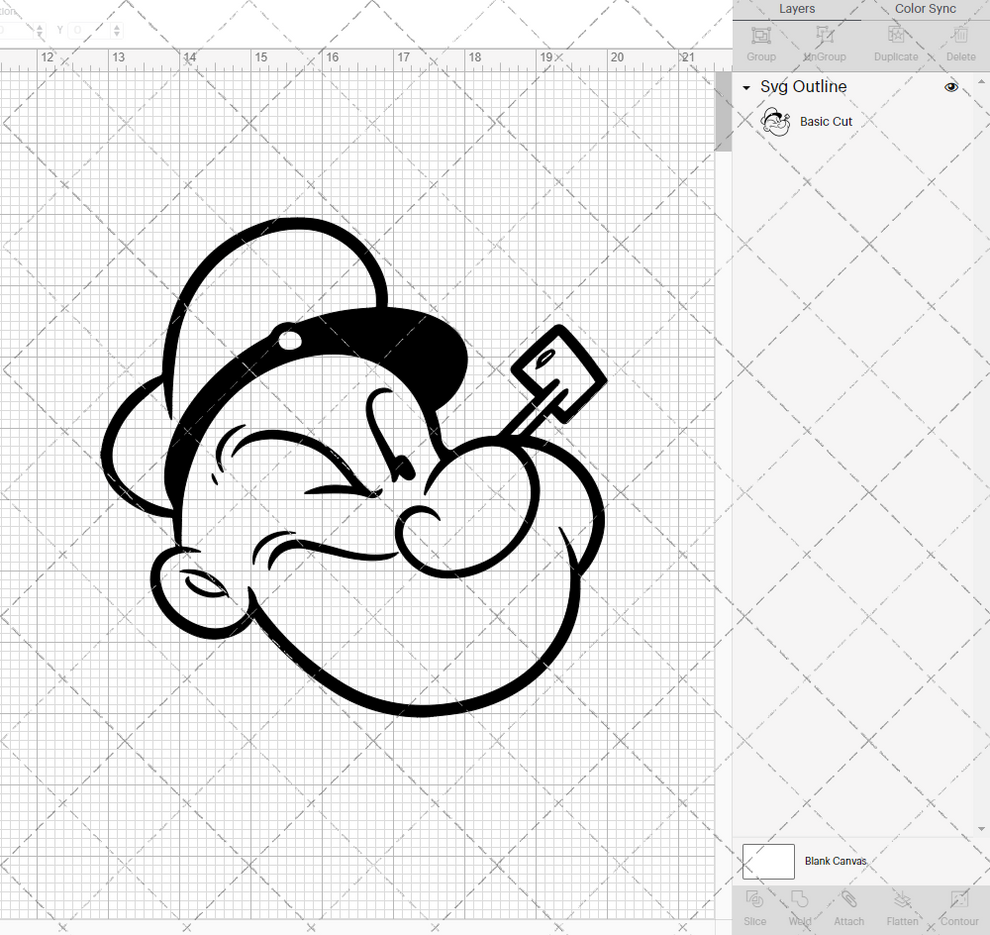This screenshot has width=990, height=935.
Task: Open the Contour tool
Action: point(960,908)
